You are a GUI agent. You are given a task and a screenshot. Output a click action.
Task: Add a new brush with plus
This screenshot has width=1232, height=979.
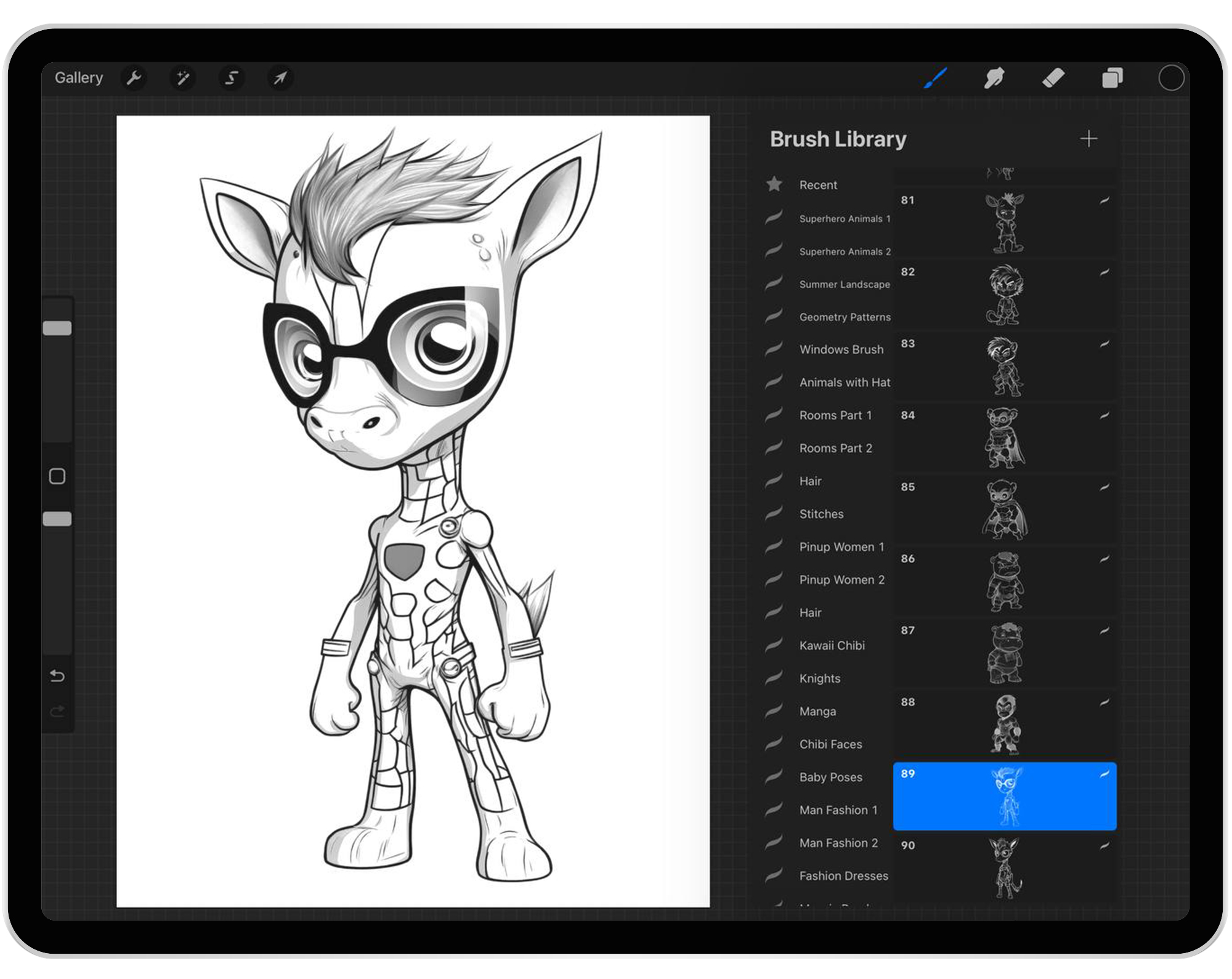coord(1088,139)
